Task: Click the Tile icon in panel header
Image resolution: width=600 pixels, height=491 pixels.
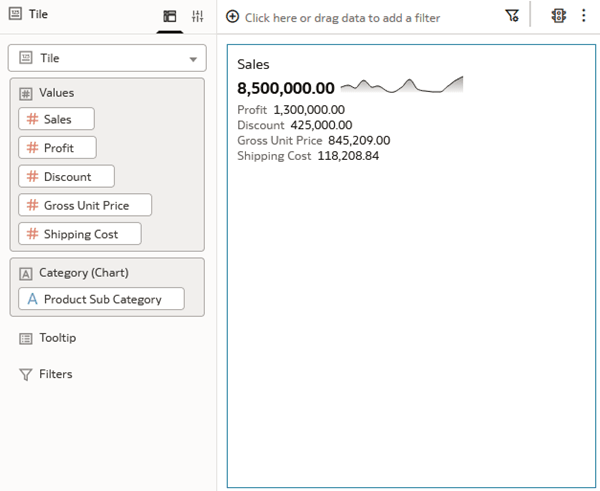Action: tap(15, 14)
